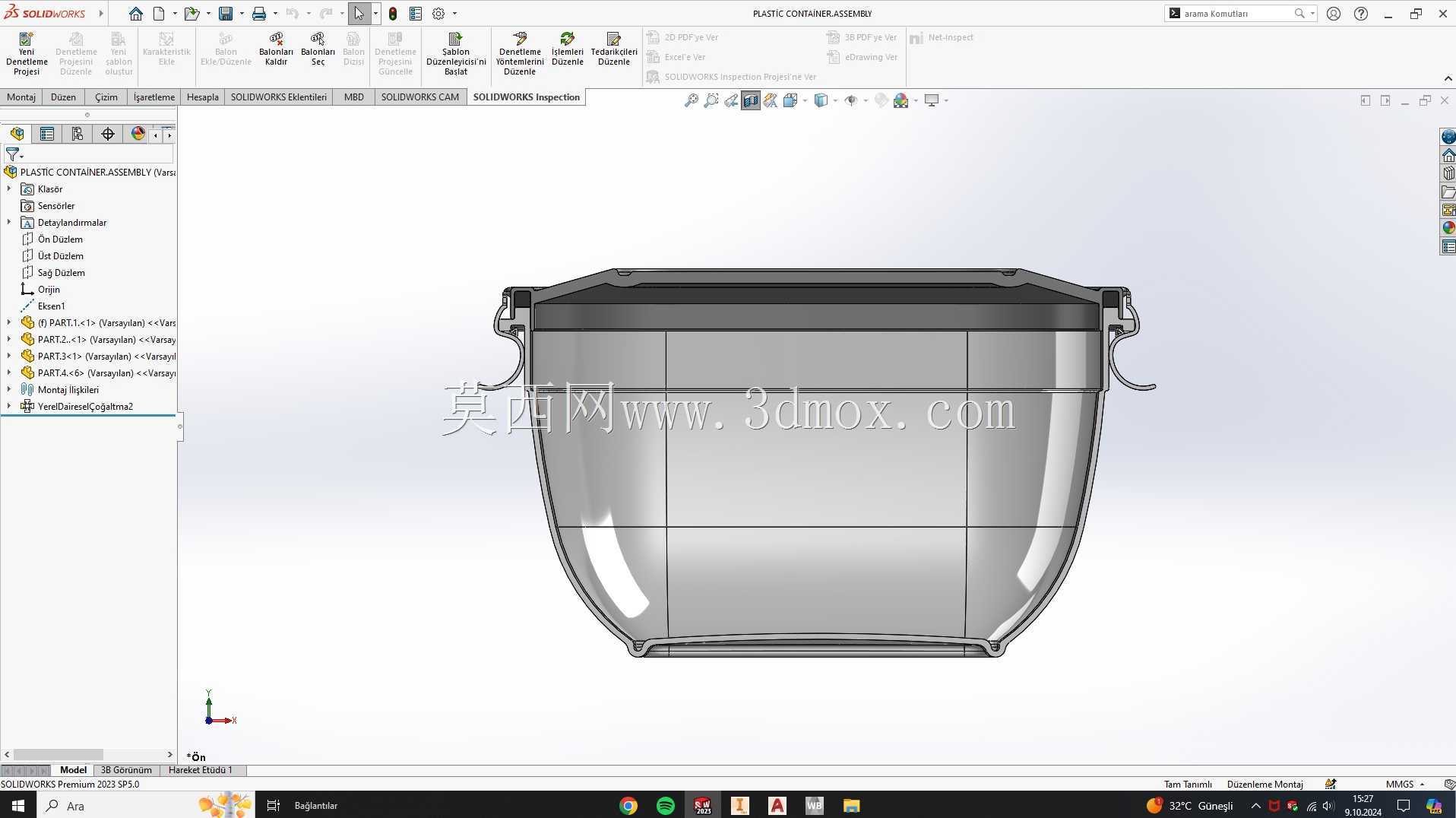This screenshot has height=818, width=1456.
Task: Open the Appearances task pane icon
Action: coord(1448,227)
